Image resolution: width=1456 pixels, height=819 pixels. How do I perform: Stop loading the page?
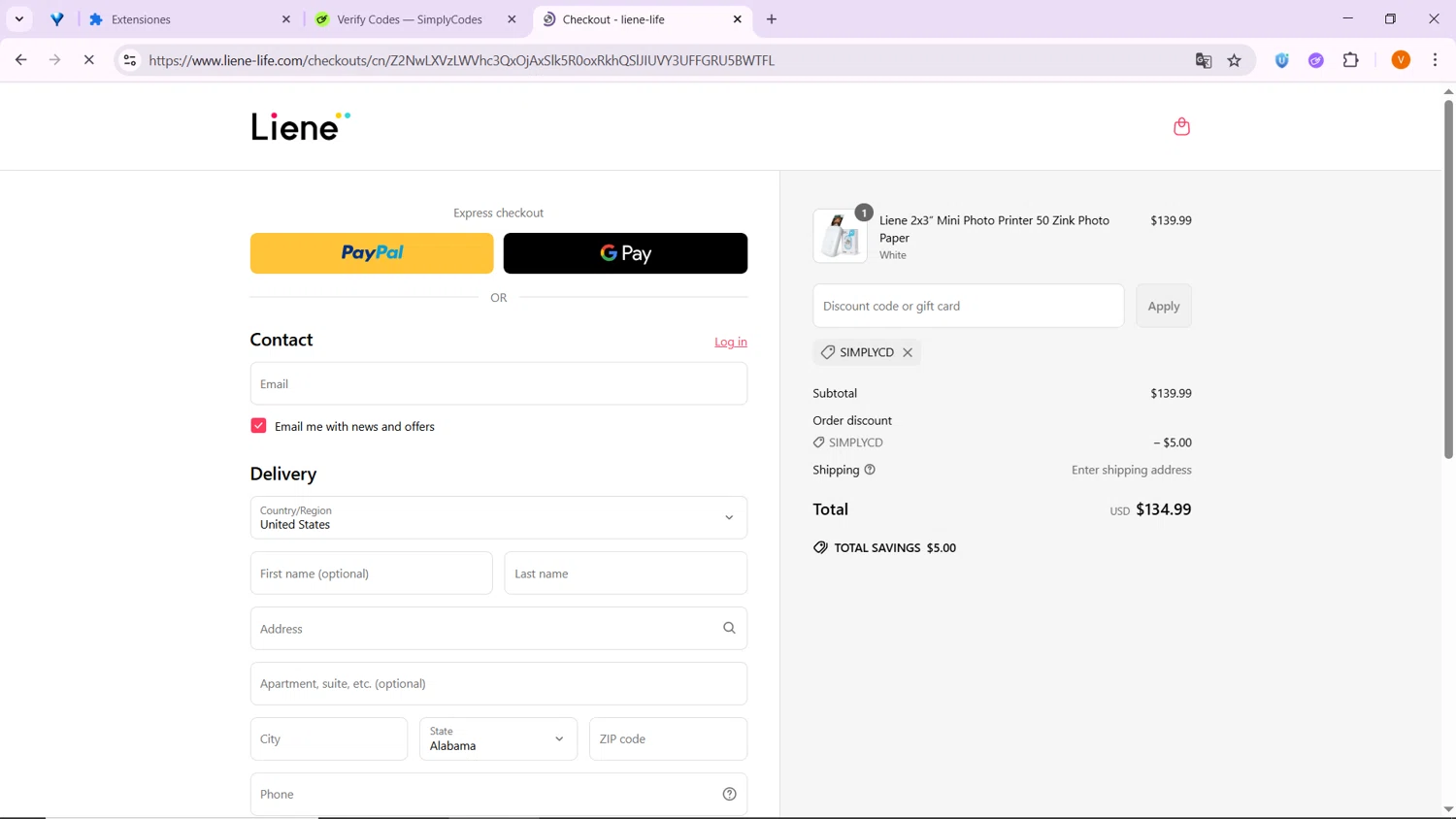tap(88, 60)
